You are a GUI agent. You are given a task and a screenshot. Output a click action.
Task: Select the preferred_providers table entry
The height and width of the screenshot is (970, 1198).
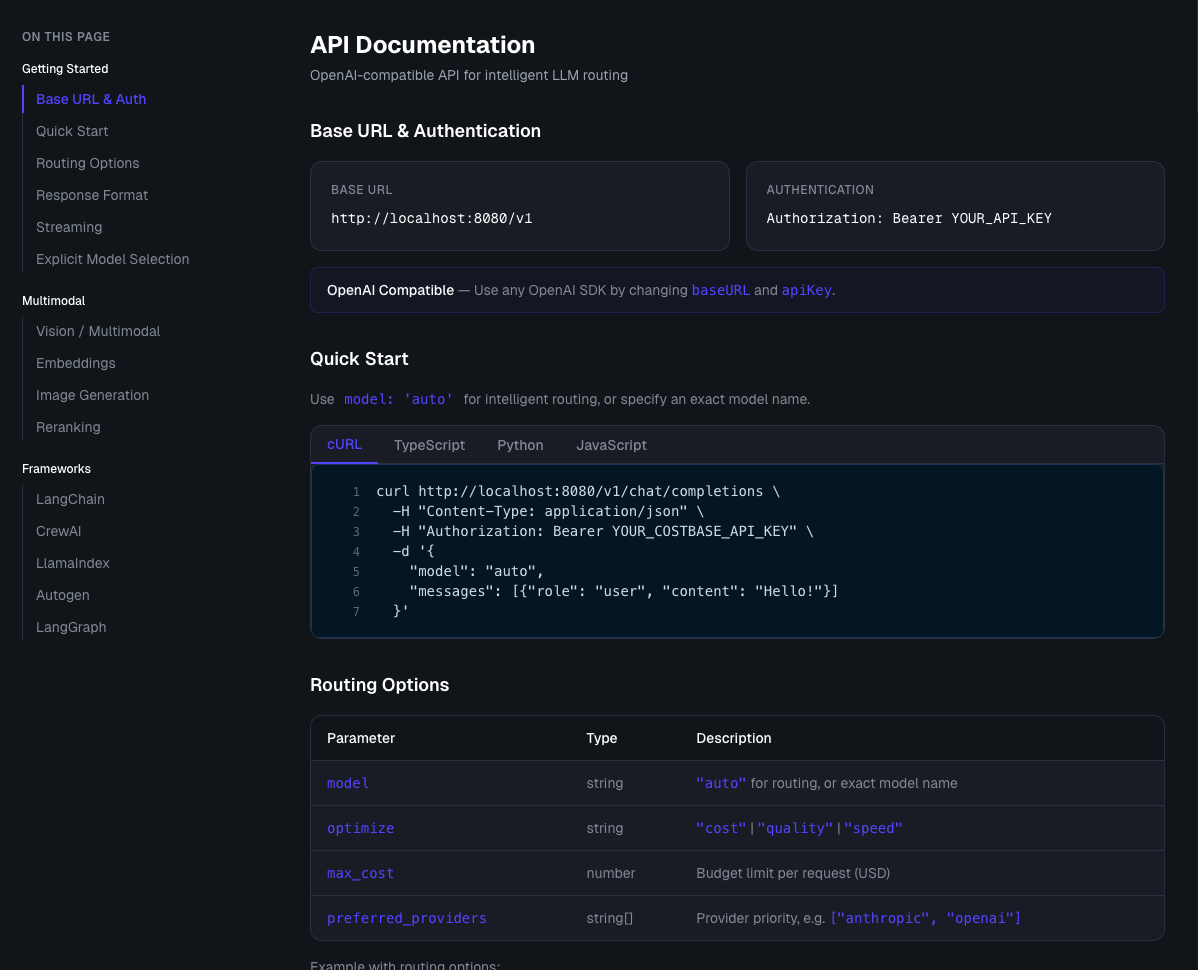[406, 918]
